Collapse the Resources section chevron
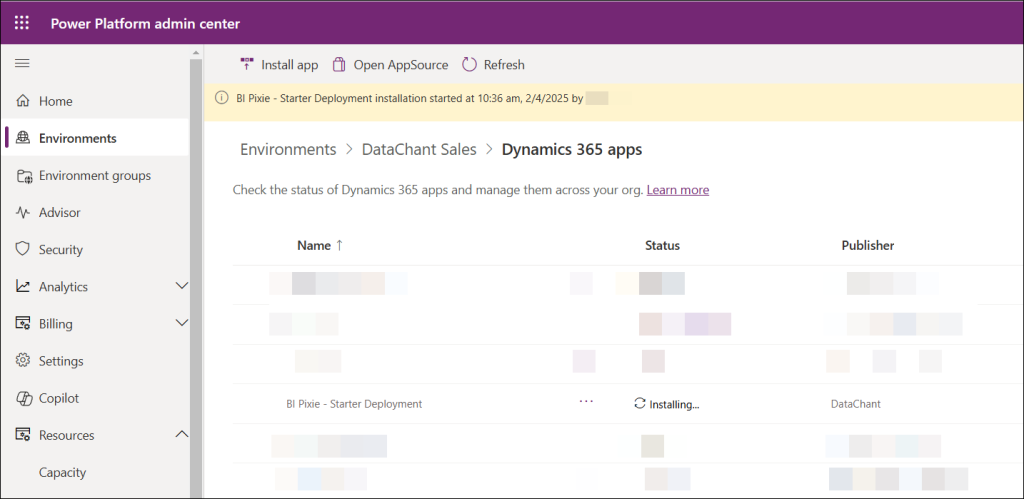1024x499 pixels. pyautogui.click(x=181, y=434)
